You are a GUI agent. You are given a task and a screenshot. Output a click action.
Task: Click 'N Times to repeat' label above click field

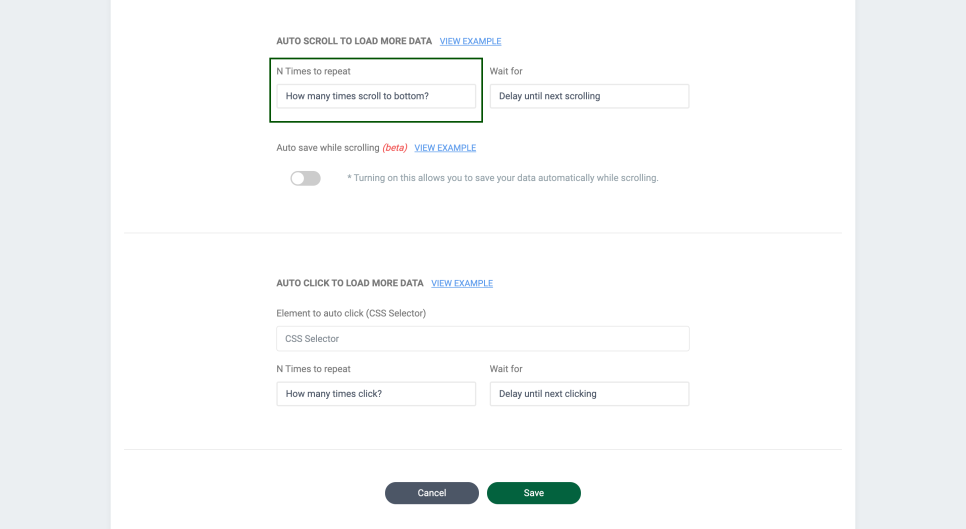[x=313, y=369]
